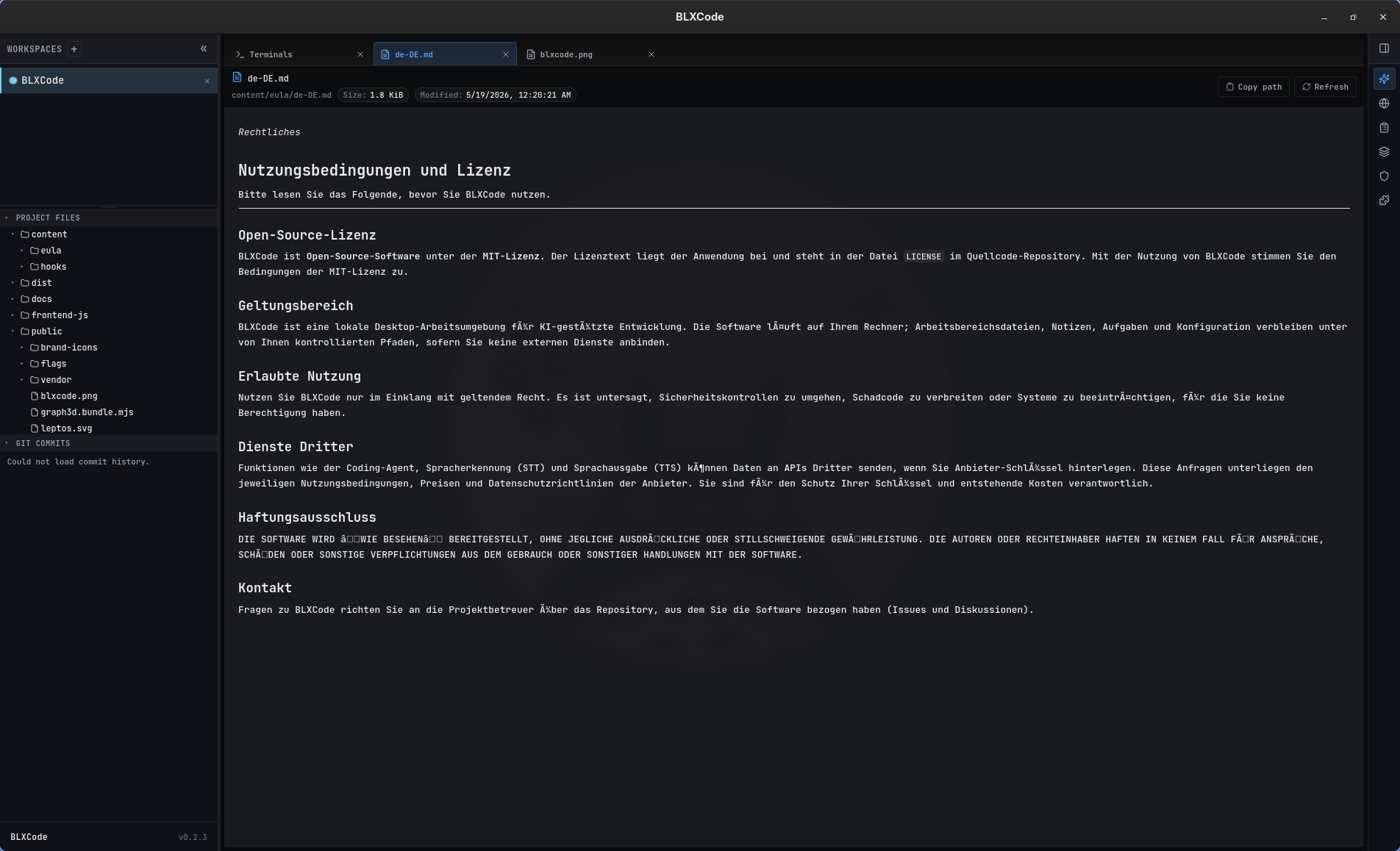This screenshot has height=851, width=1400.
Task: Collapse the content folder arrow
Action: (12, 234)
